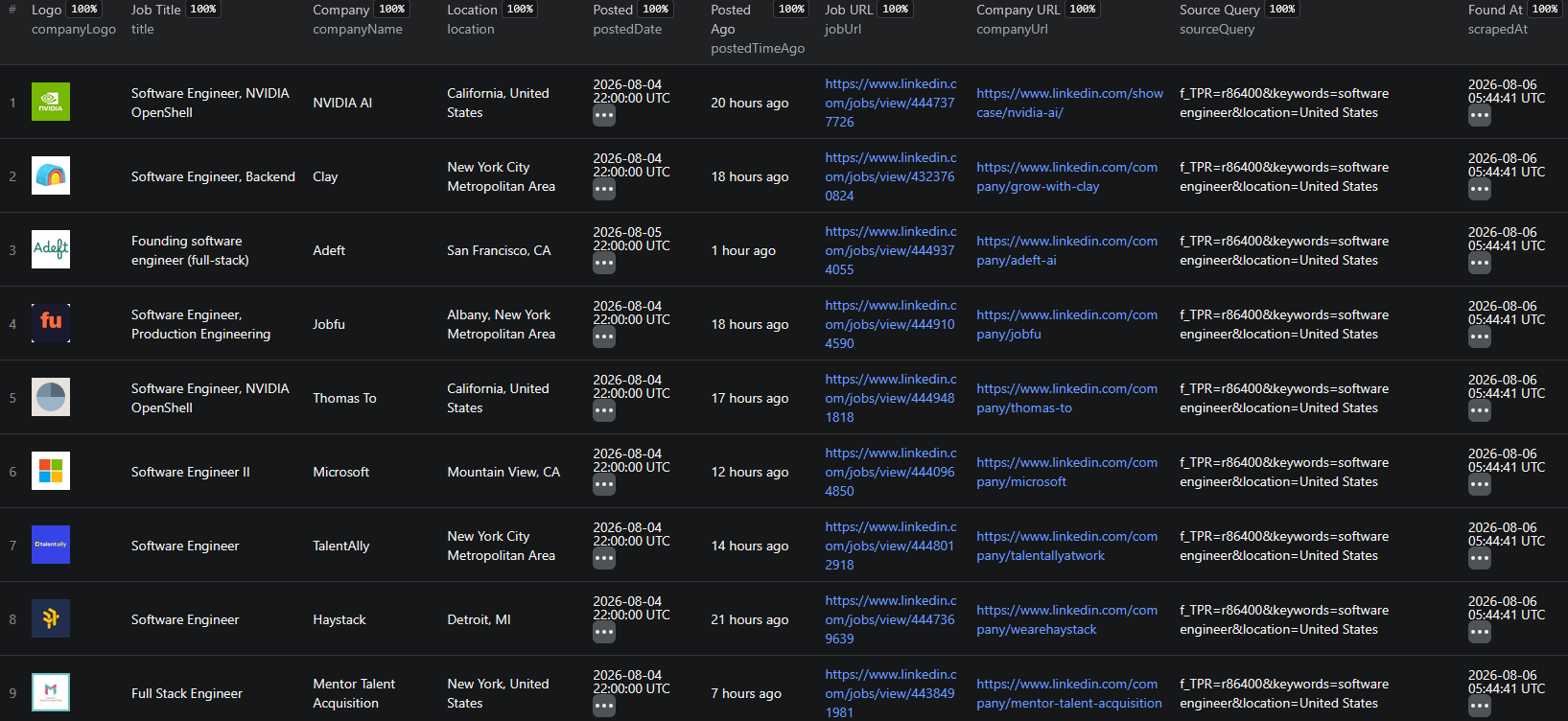1568x721 pixels.
Task: Open the job link ending in 4448012918
Action: [891, 546]
